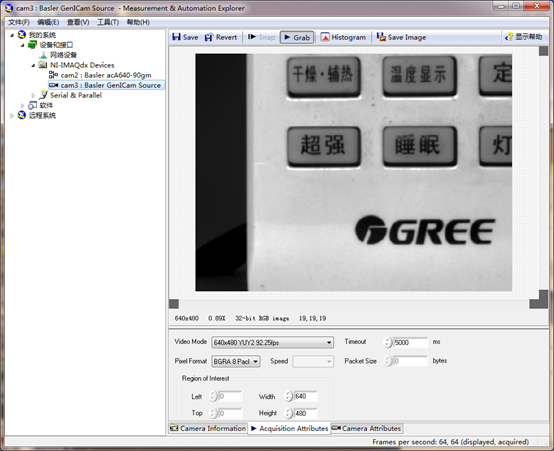Click the Snap toolbar button
This screenshot has height=451, width=554.
(262, 37)
